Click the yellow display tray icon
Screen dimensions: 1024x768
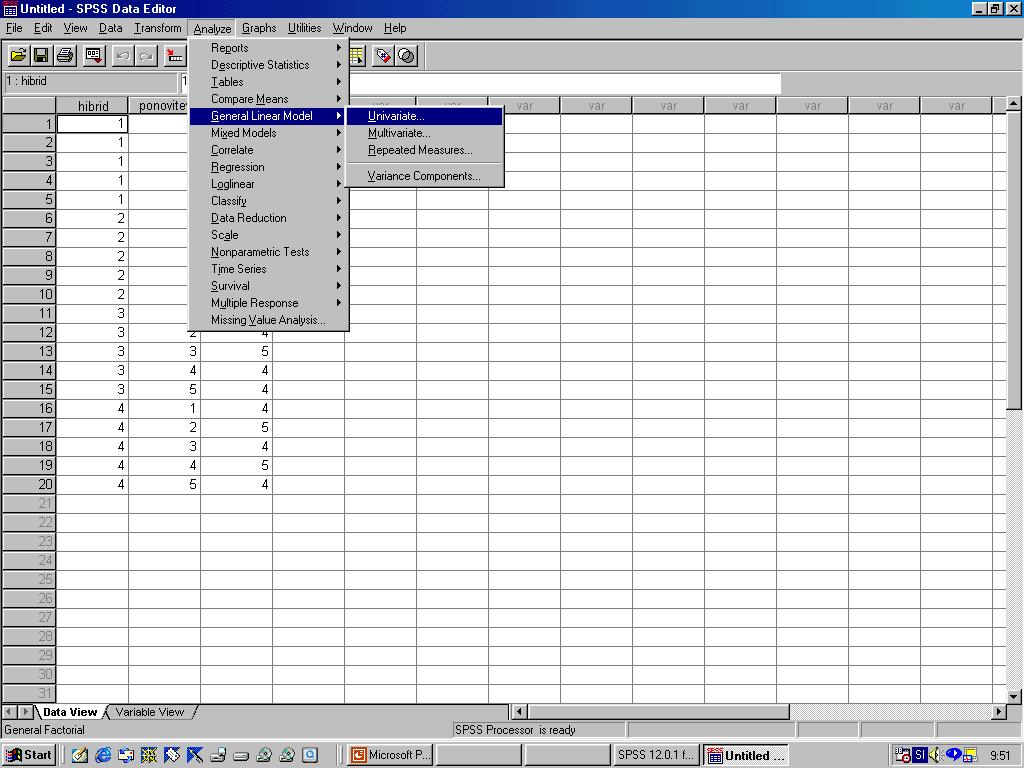970,755
